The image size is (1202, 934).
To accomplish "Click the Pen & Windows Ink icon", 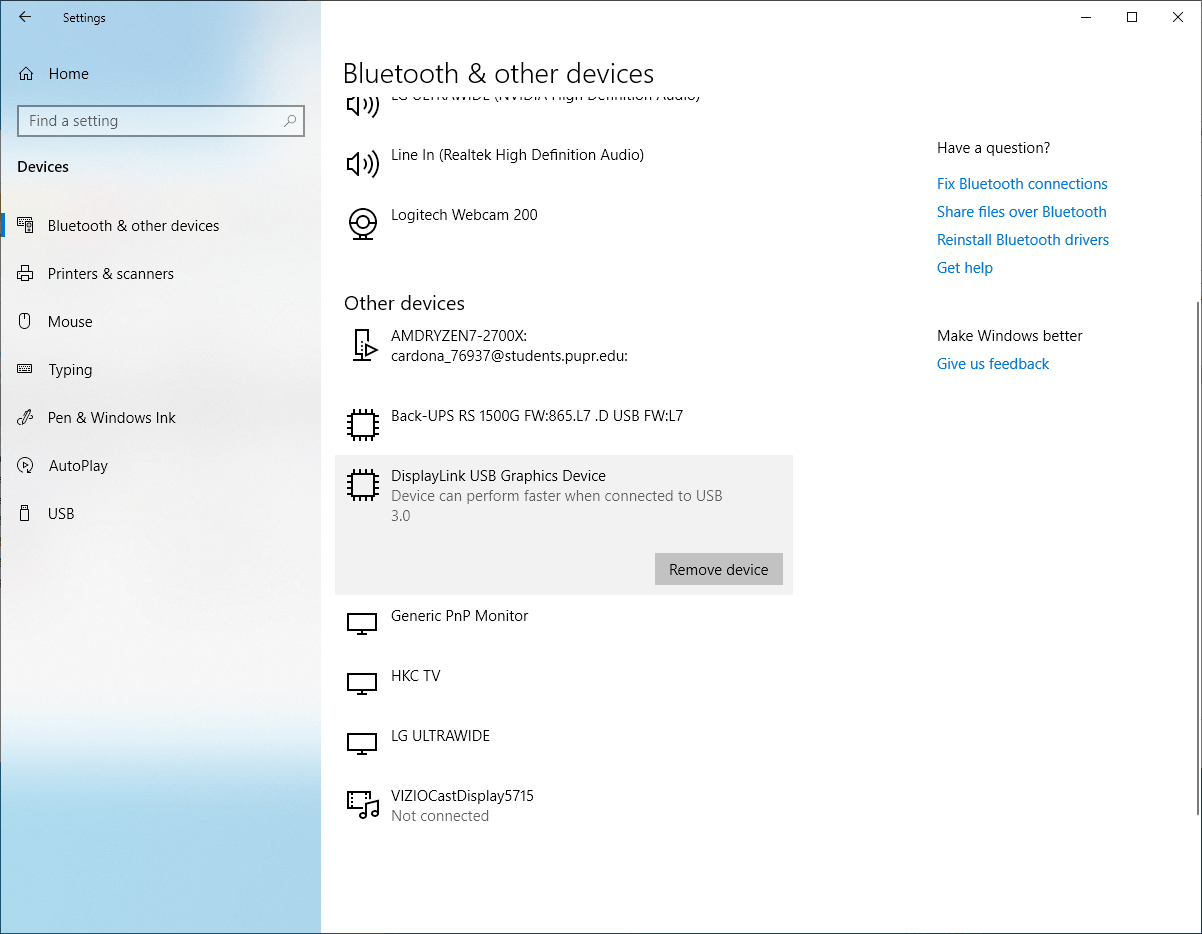I will pyautogui.click(x=26, y=418).
